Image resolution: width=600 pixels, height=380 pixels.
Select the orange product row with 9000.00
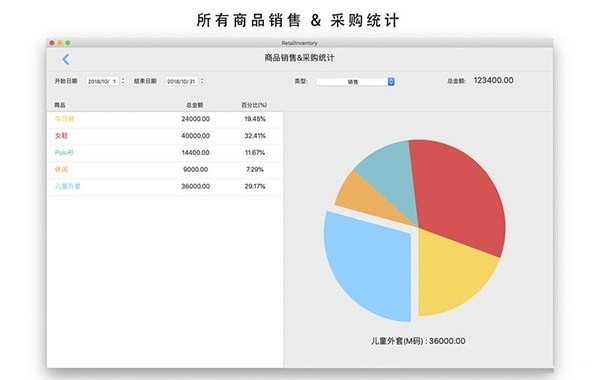(165, 170)
